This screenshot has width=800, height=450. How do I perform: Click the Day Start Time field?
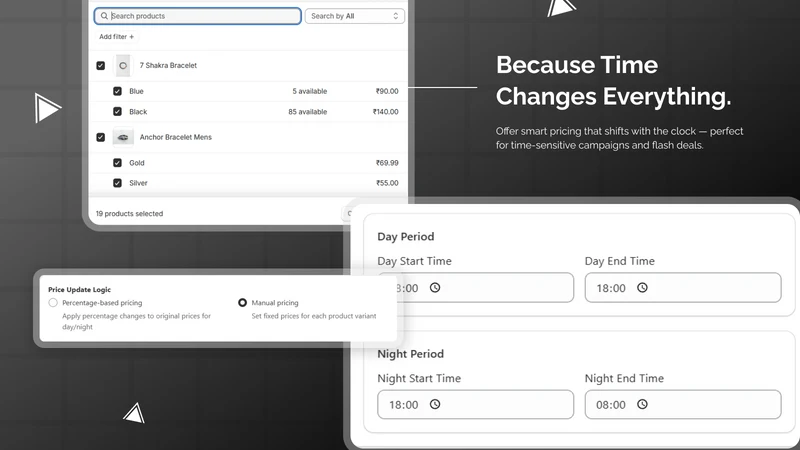coord(476,287)
